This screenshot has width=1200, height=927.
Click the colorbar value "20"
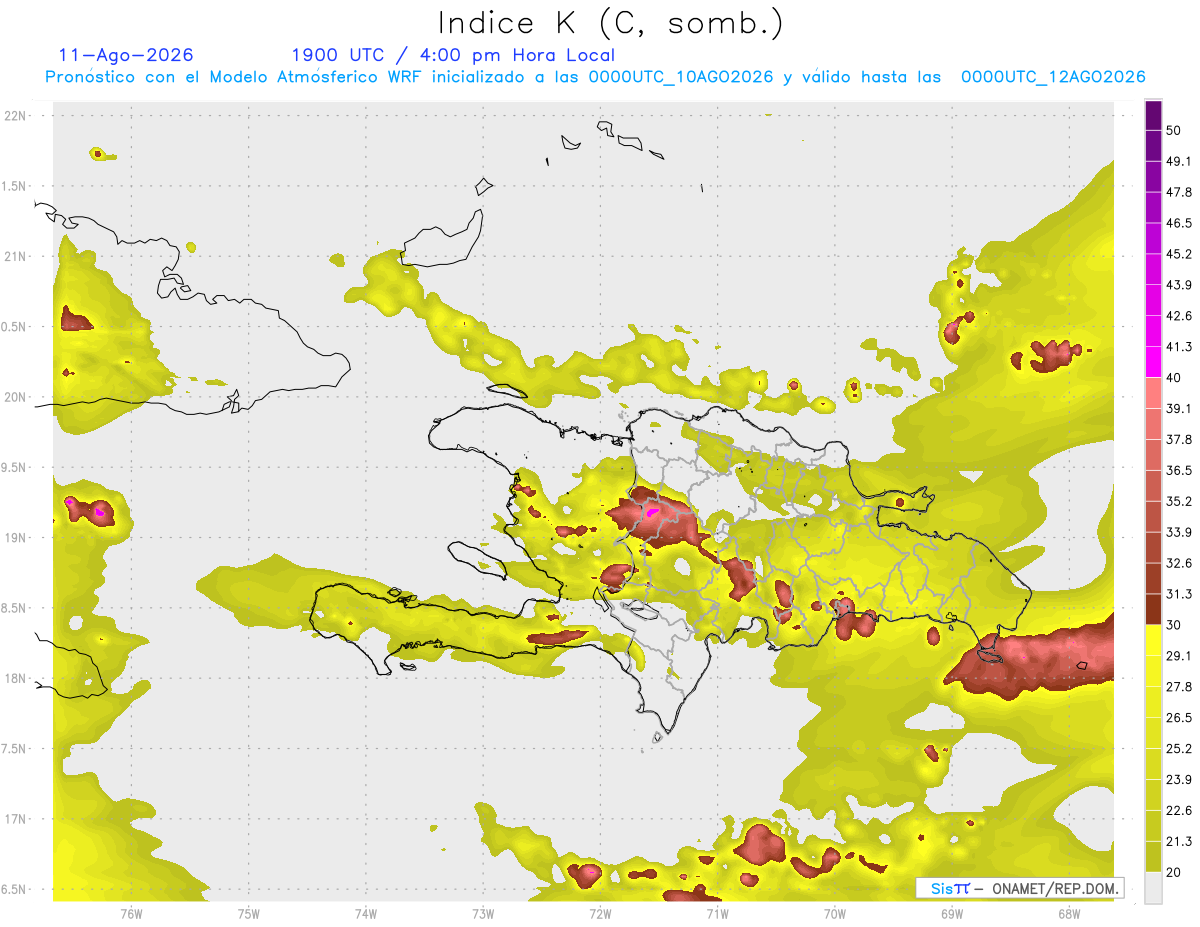coord(1174,873)
